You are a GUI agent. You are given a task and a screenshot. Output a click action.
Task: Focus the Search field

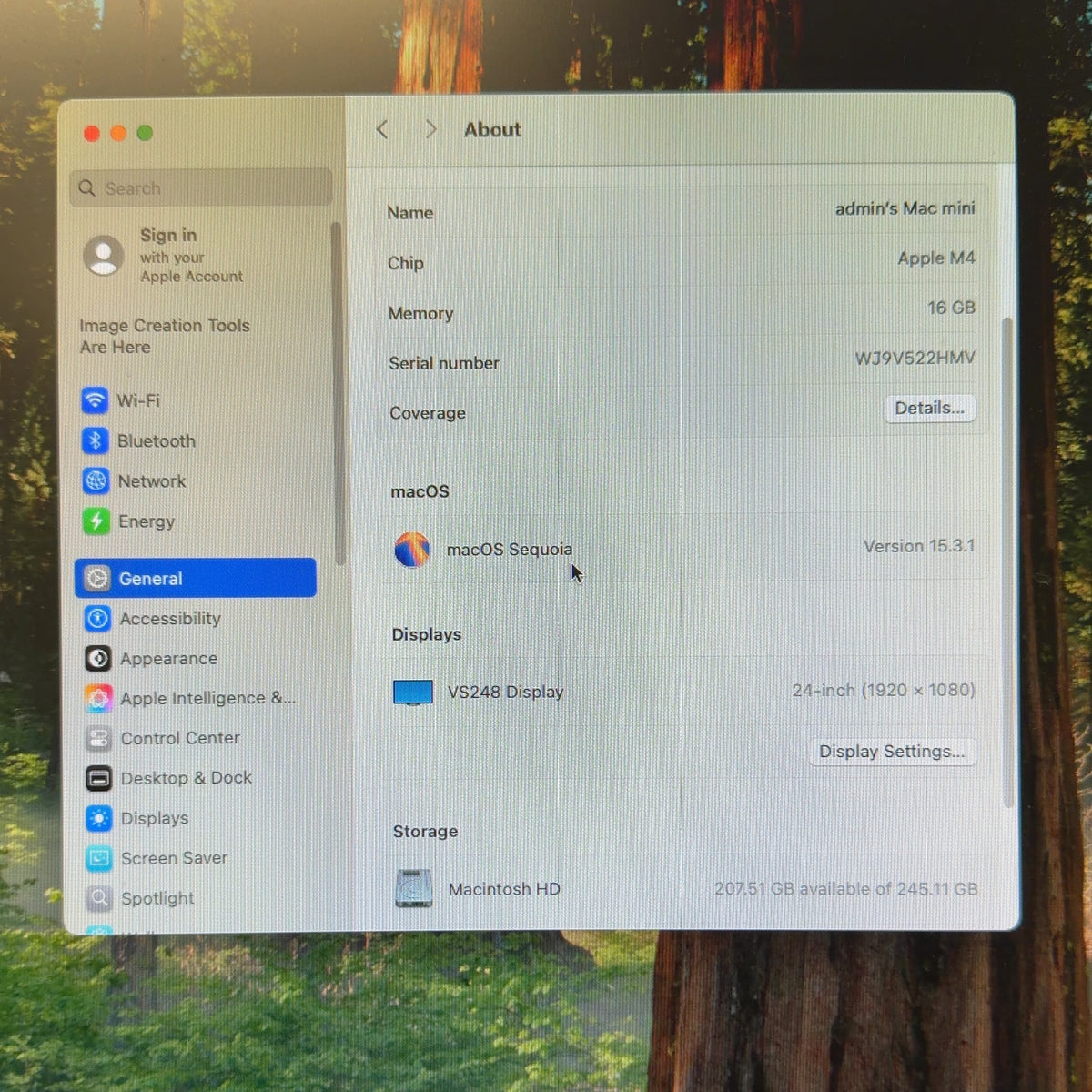point(201,187)
